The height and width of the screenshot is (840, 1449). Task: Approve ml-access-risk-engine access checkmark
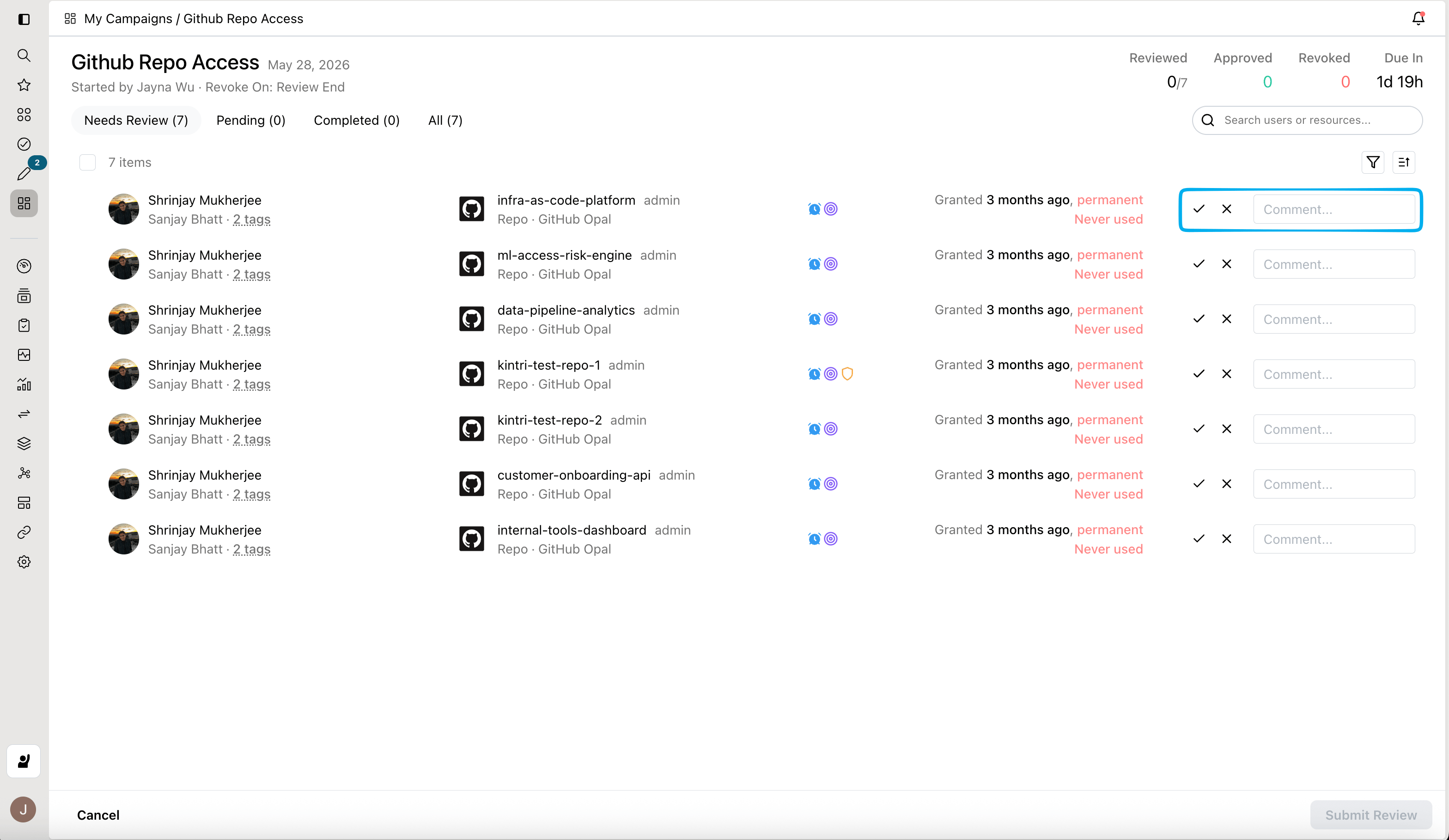point(1198,264)
